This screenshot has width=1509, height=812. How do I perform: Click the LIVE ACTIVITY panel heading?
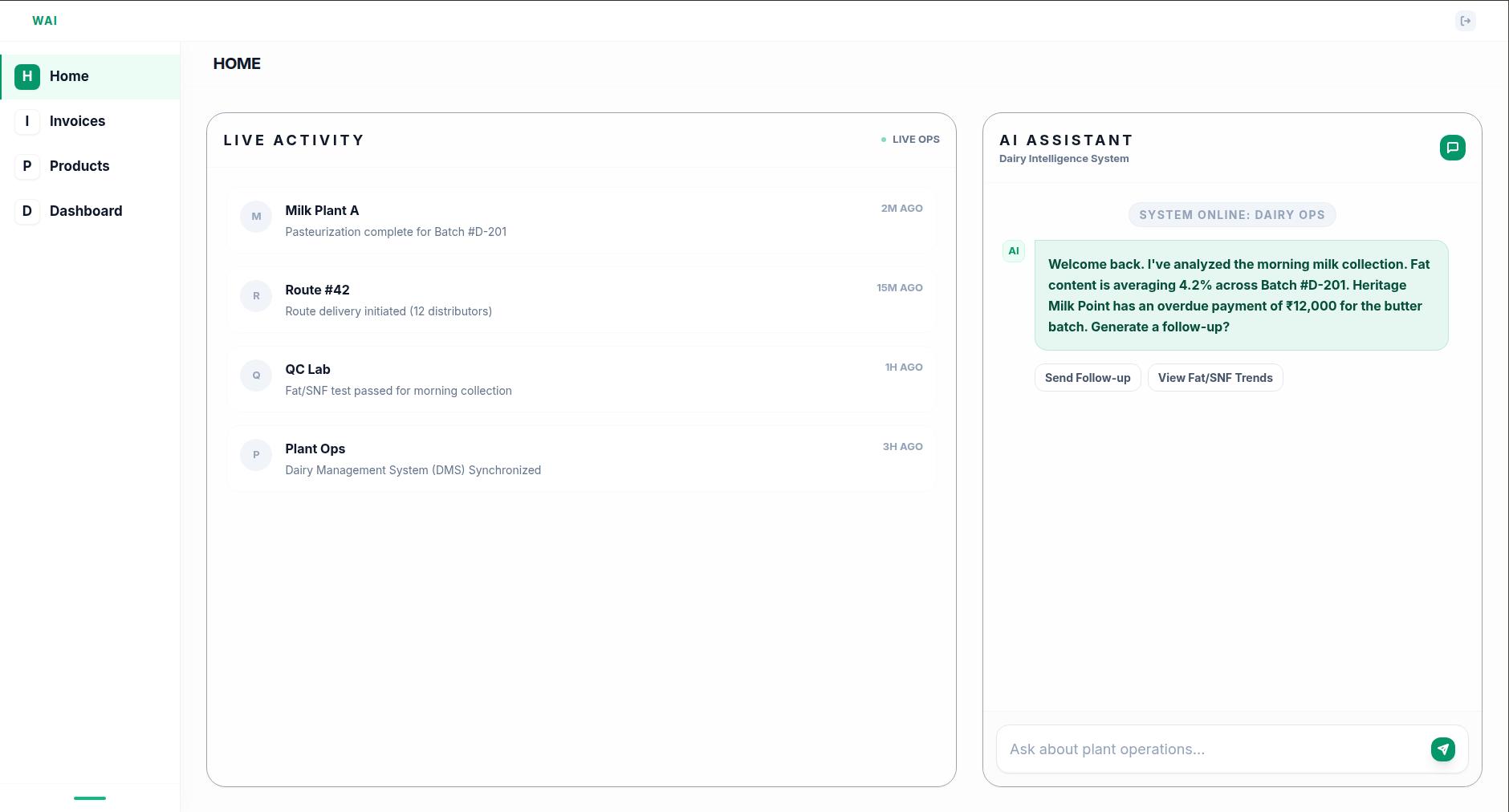pyautogui.click(x=294, y=140)
